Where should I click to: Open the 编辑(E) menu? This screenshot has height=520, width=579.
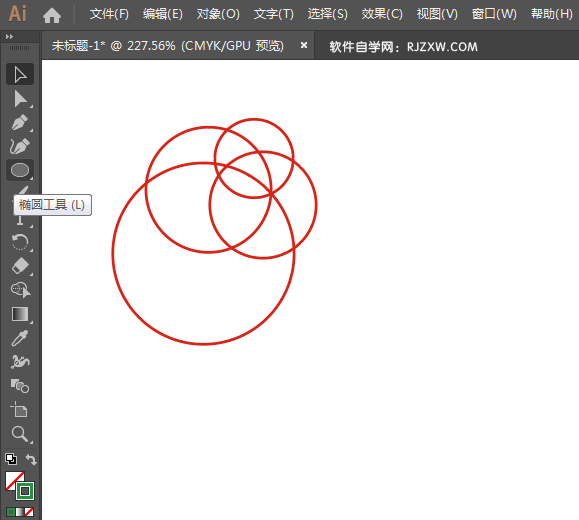tap(163, 14)
